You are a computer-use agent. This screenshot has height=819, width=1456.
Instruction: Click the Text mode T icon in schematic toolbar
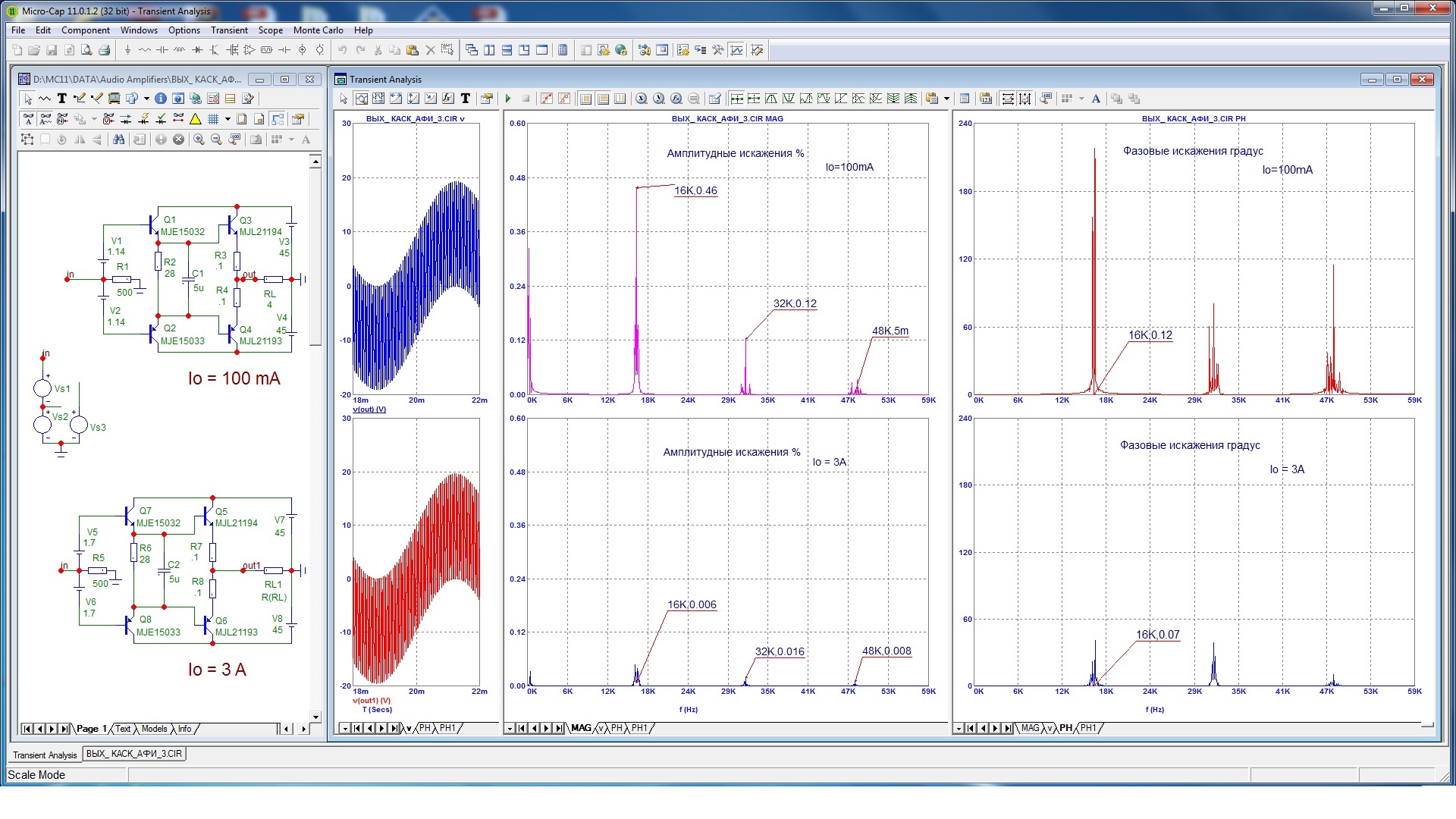point(62,99)
